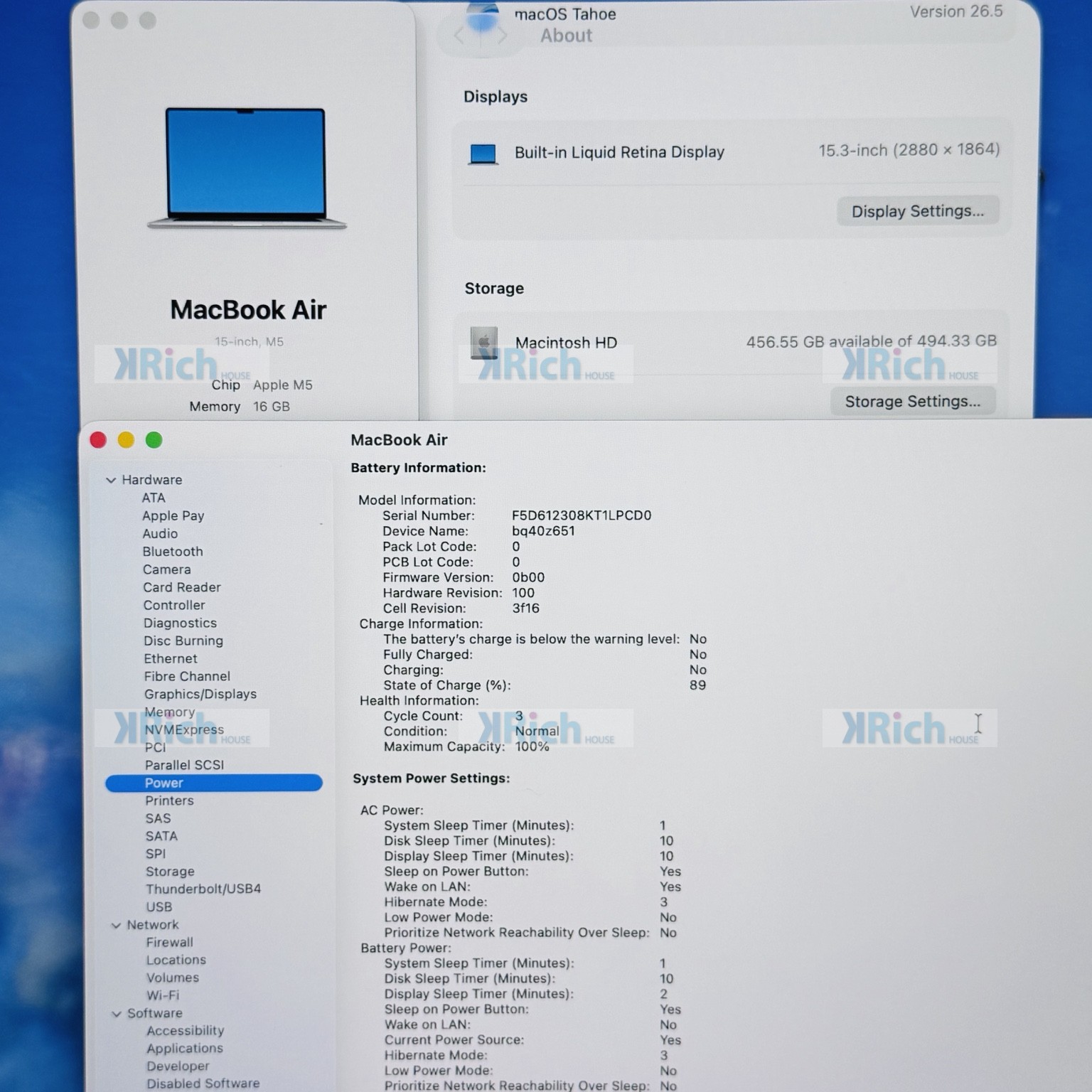Click firmware version value 0b00

point(528,578)
